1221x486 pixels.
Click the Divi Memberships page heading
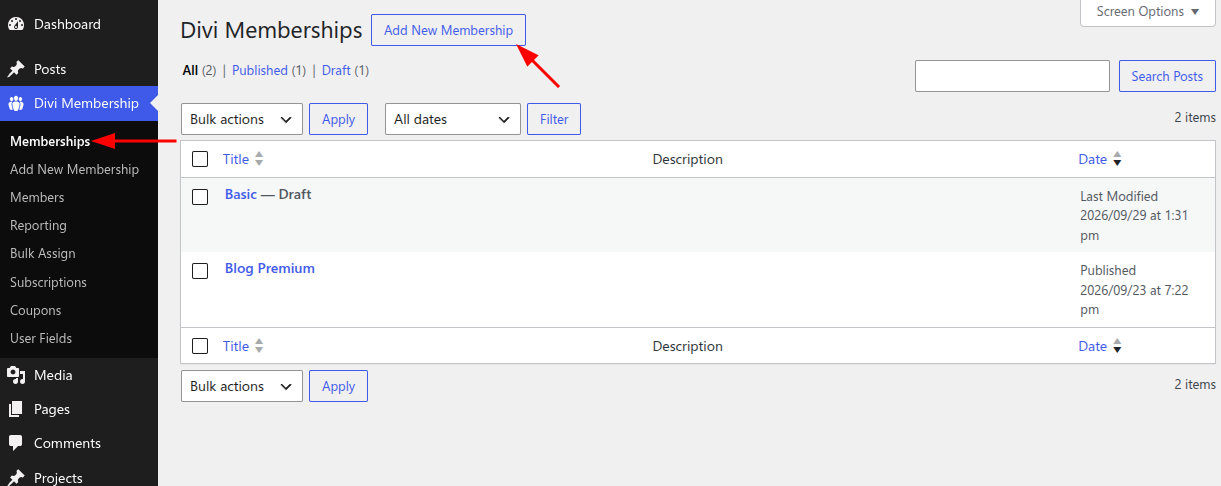(x=271, y=31)
